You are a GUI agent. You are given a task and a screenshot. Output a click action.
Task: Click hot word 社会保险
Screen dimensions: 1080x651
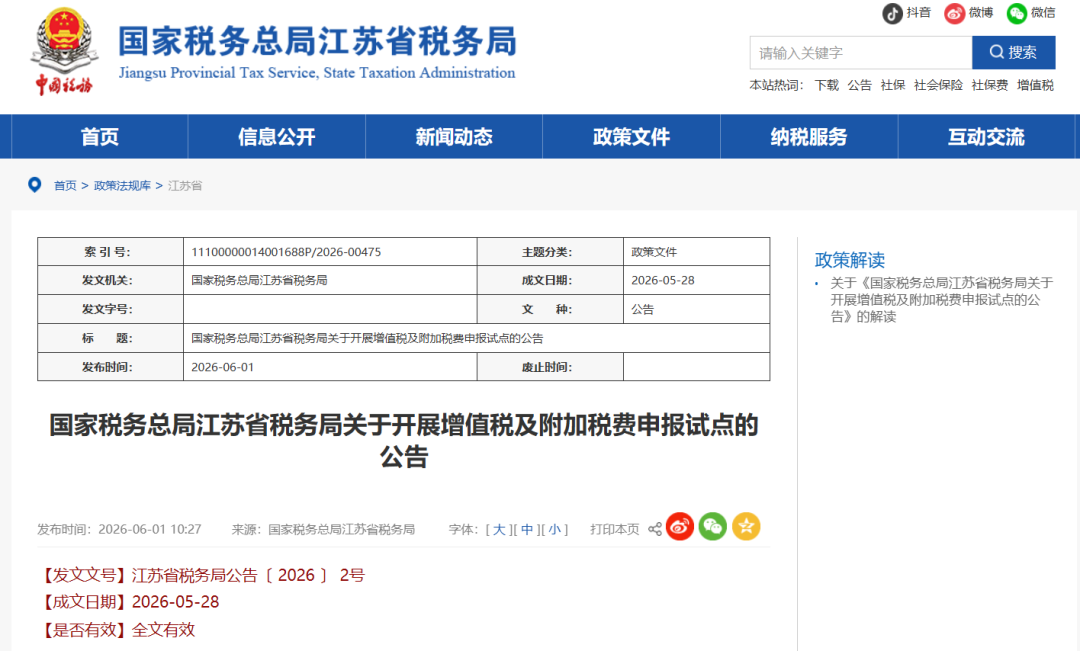(938, 85)
